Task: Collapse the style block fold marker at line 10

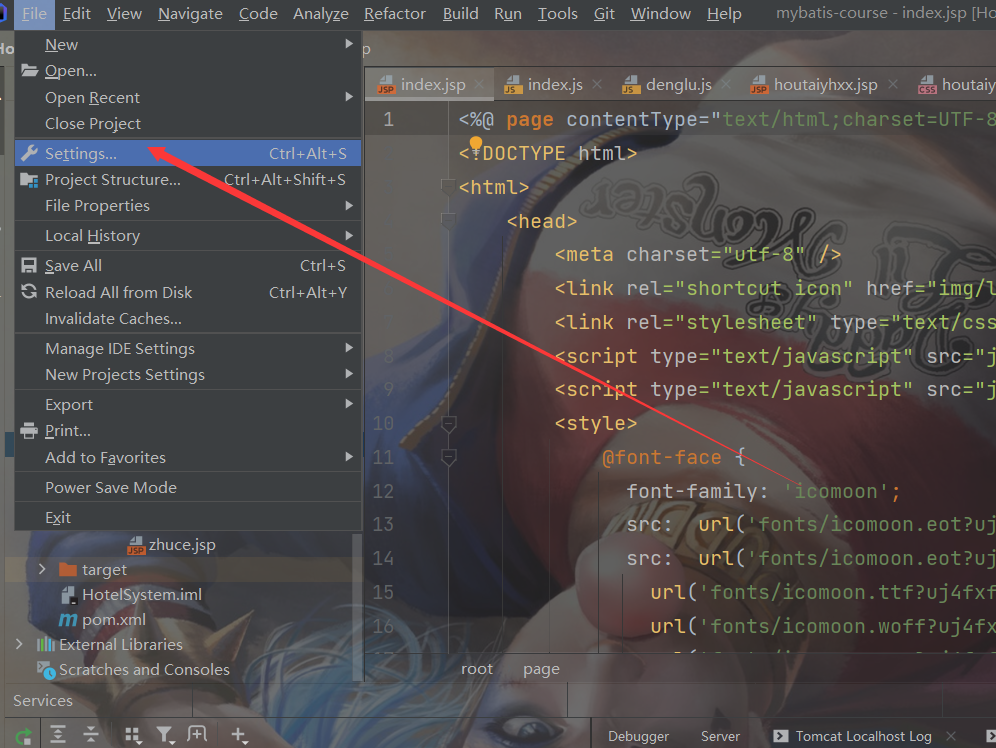Action: [x=448, y=424]
